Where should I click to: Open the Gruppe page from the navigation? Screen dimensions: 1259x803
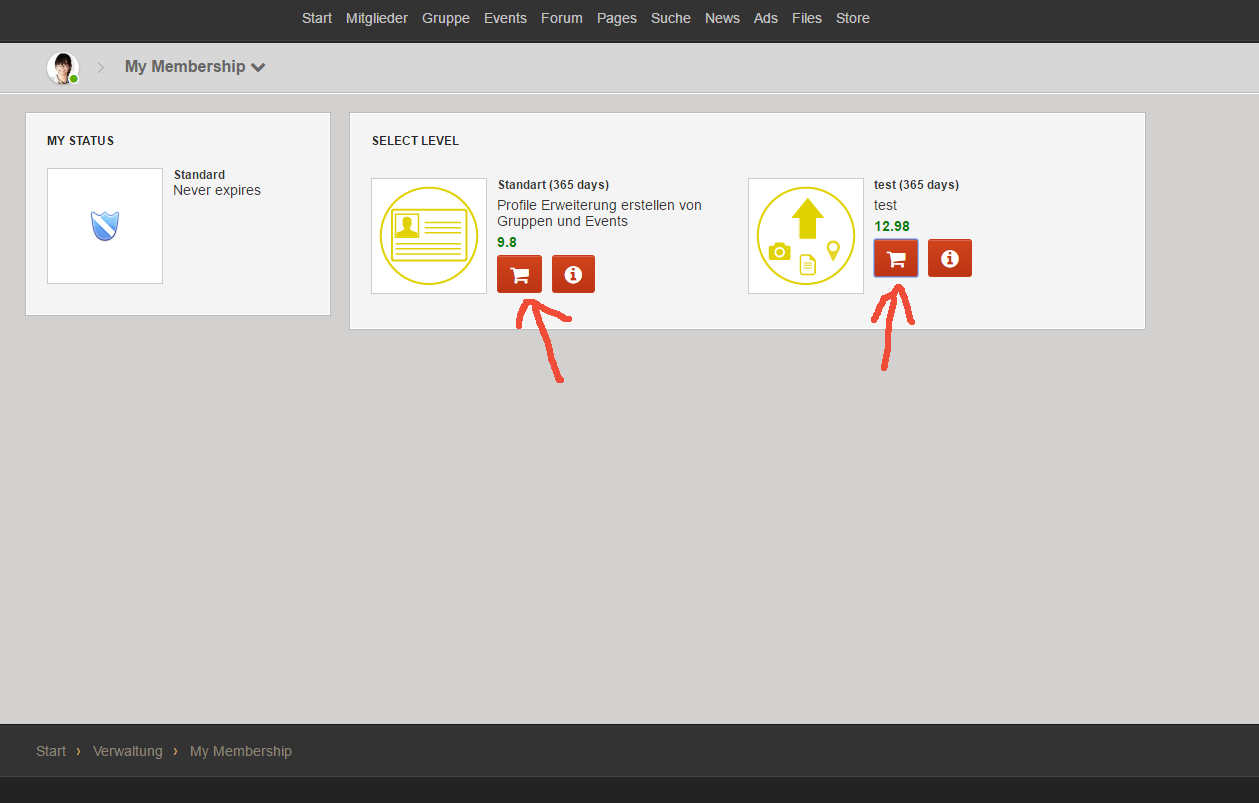(x=446, y=18)
